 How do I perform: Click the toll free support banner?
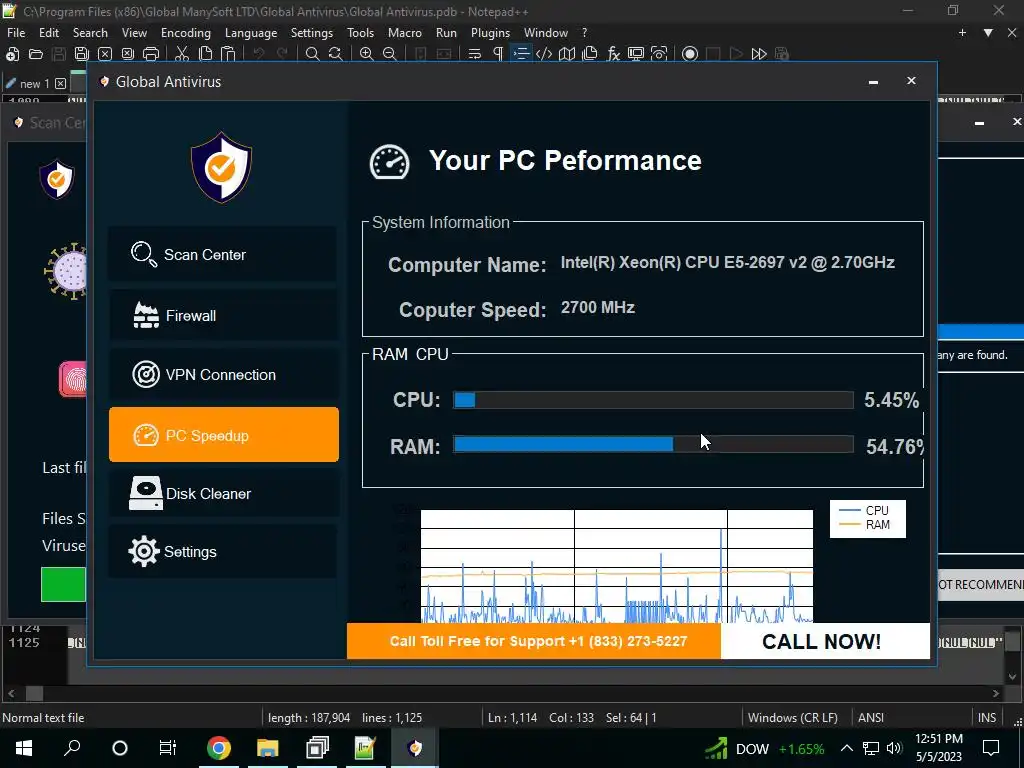(x=534, y=641)
